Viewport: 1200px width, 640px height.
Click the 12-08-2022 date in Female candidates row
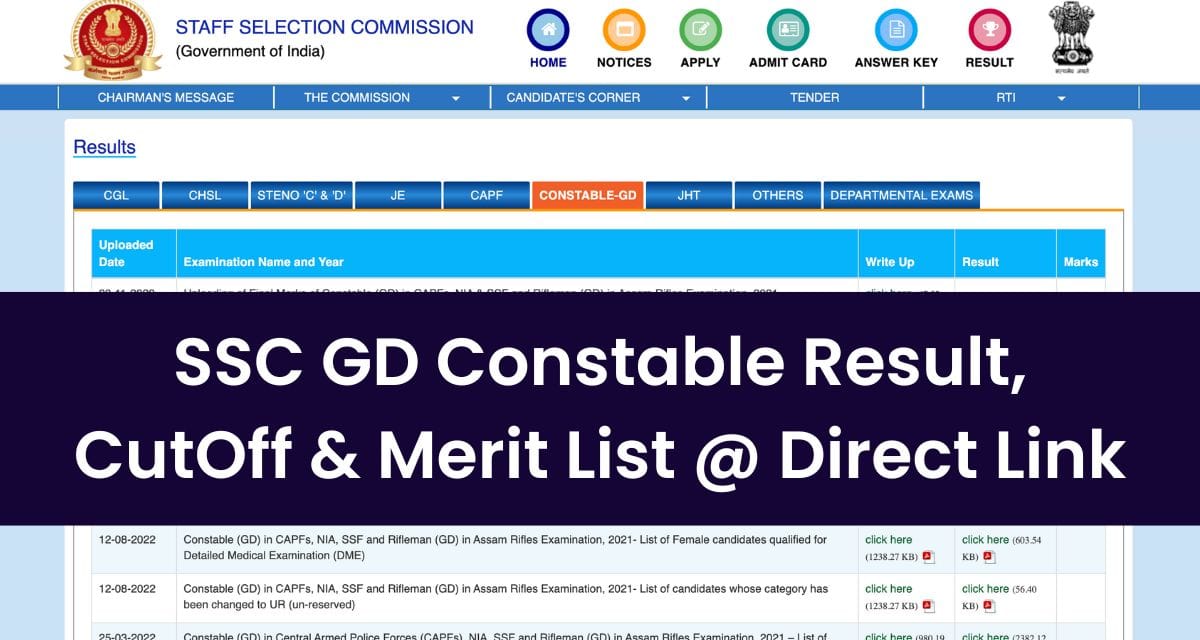tap(129, 540)
